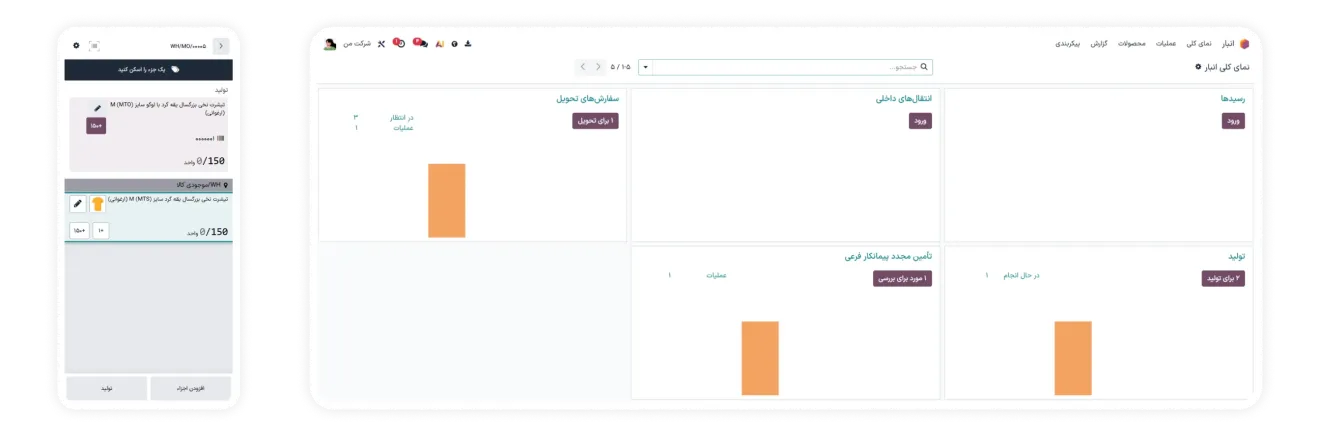Open the mobile barcode settings gear
Image resolution: width=1320 pixels, height=437 pixels.
pos(76,46)
